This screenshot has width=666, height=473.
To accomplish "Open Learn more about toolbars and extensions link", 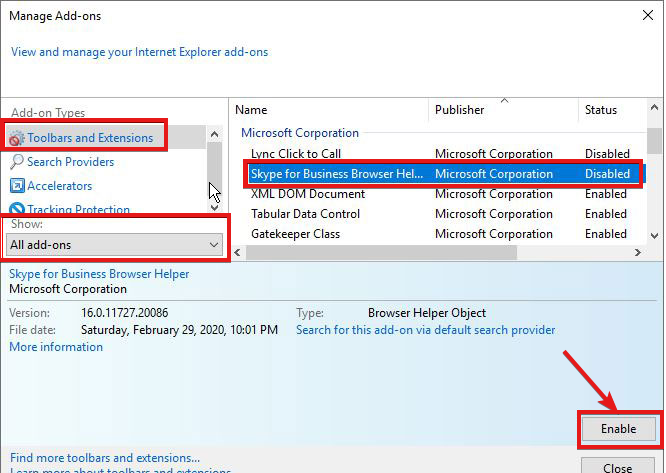I will point(120,470).
